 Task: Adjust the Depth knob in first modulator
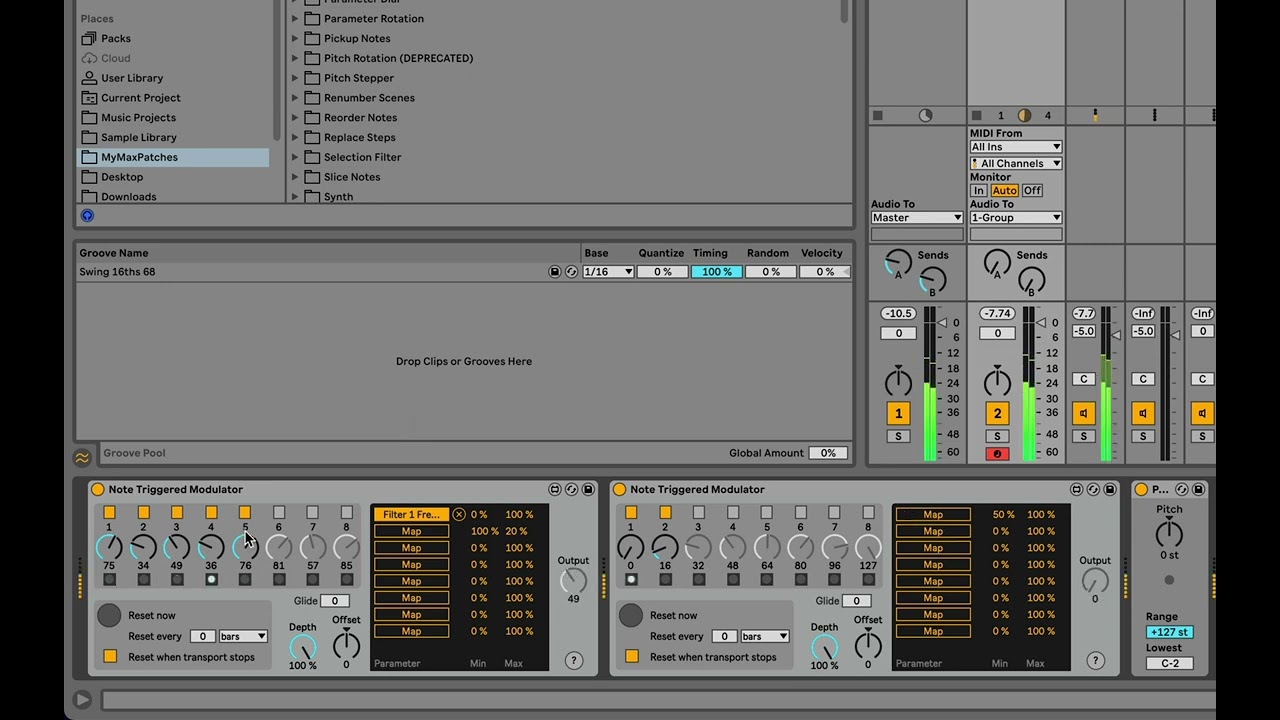302,647
